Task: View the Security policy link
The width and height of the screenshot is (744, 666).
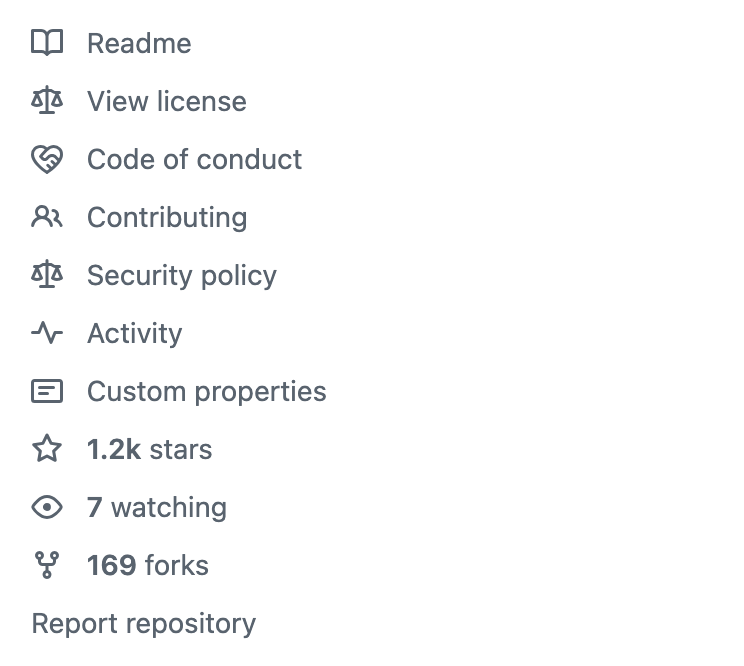Action: [x=182, y=275]
